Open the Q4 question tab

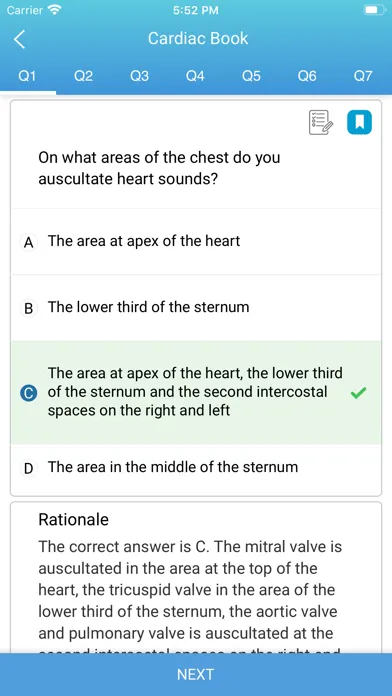coord(195,76)
